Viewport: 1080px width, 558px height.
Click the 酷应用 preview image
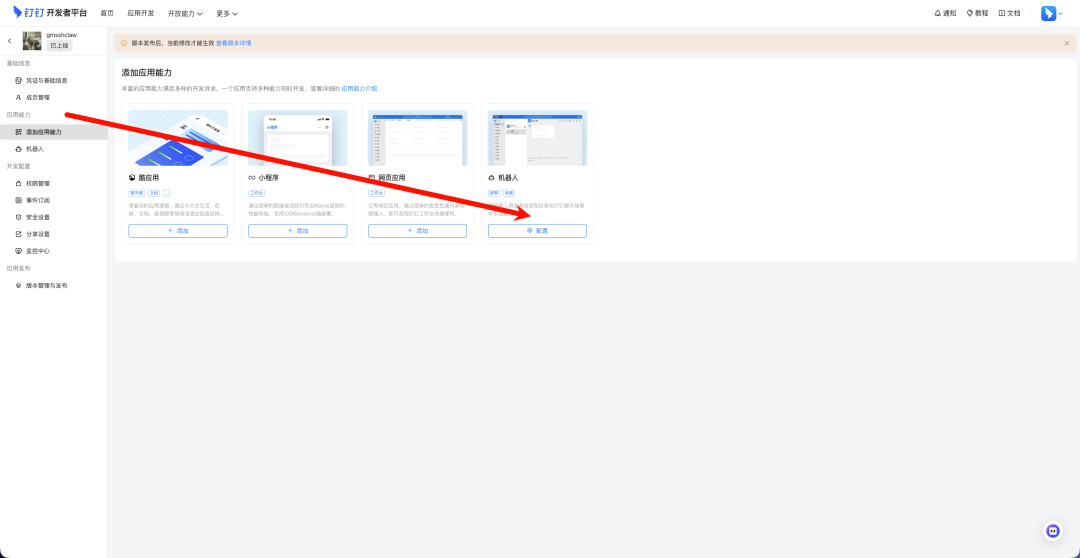click(x=178, y=138)
